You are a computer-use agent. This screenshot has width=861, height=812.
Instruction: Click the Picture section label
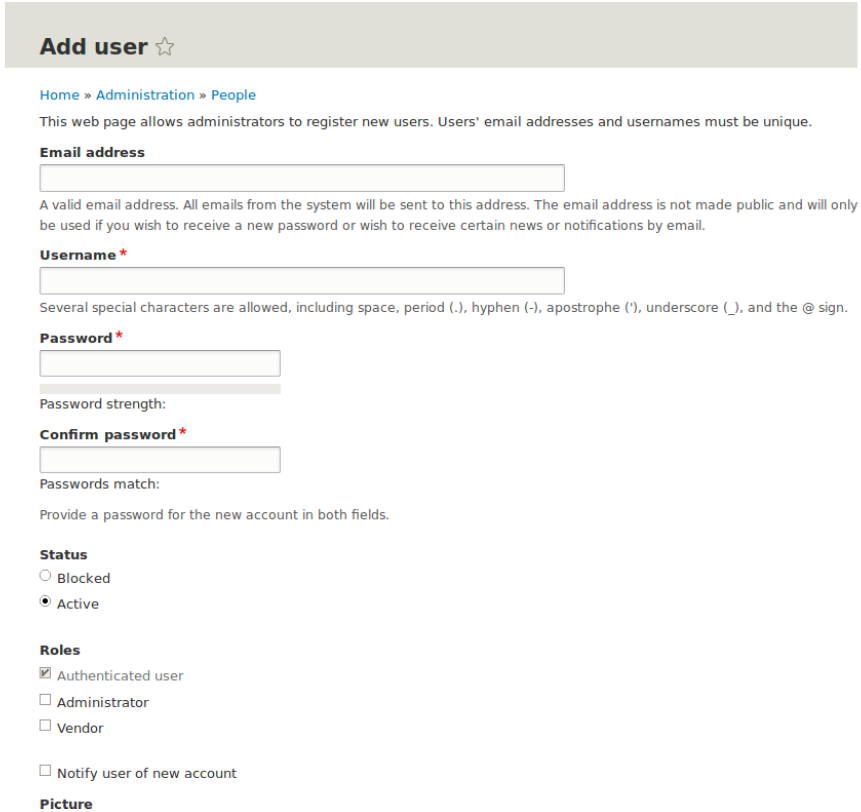pyautogui.click(x=65, y=803)
